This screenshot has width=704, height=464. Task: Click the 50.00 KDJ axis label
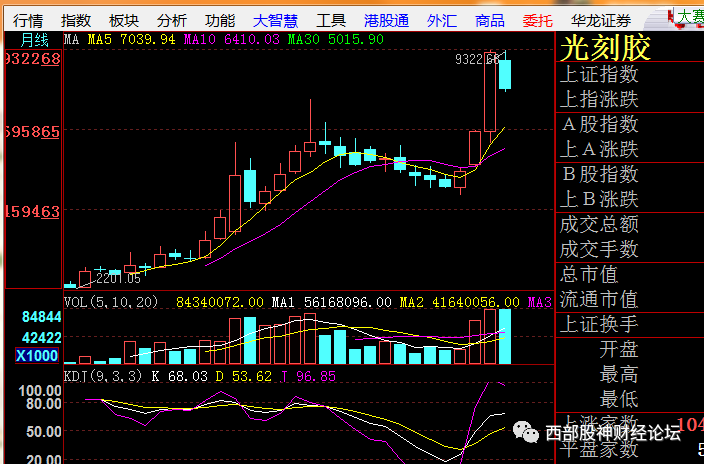click(x=43, y=432)
